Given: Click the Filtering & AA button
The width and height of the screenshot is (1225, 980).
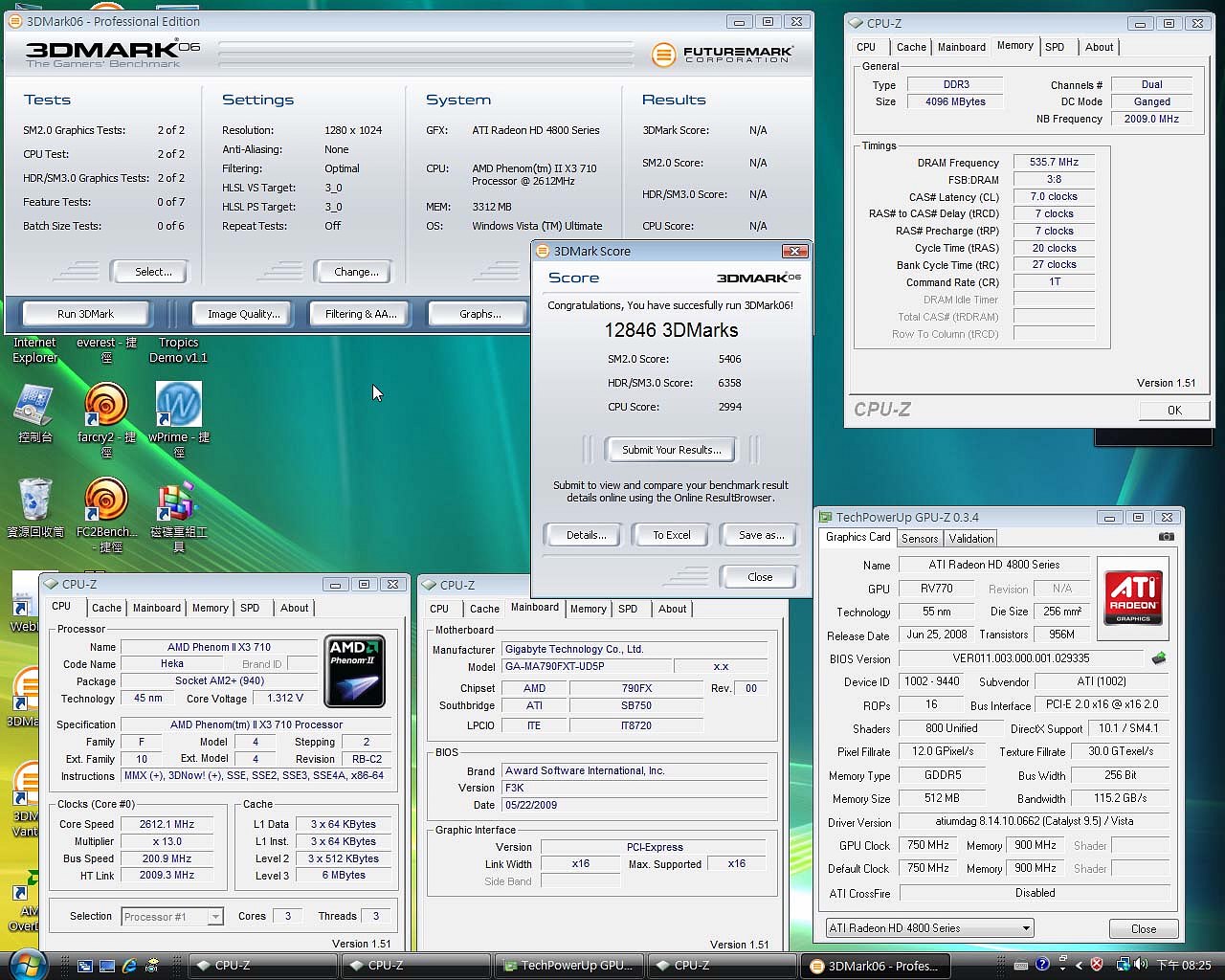Looking at the screenshot, I should coord(361,314).
